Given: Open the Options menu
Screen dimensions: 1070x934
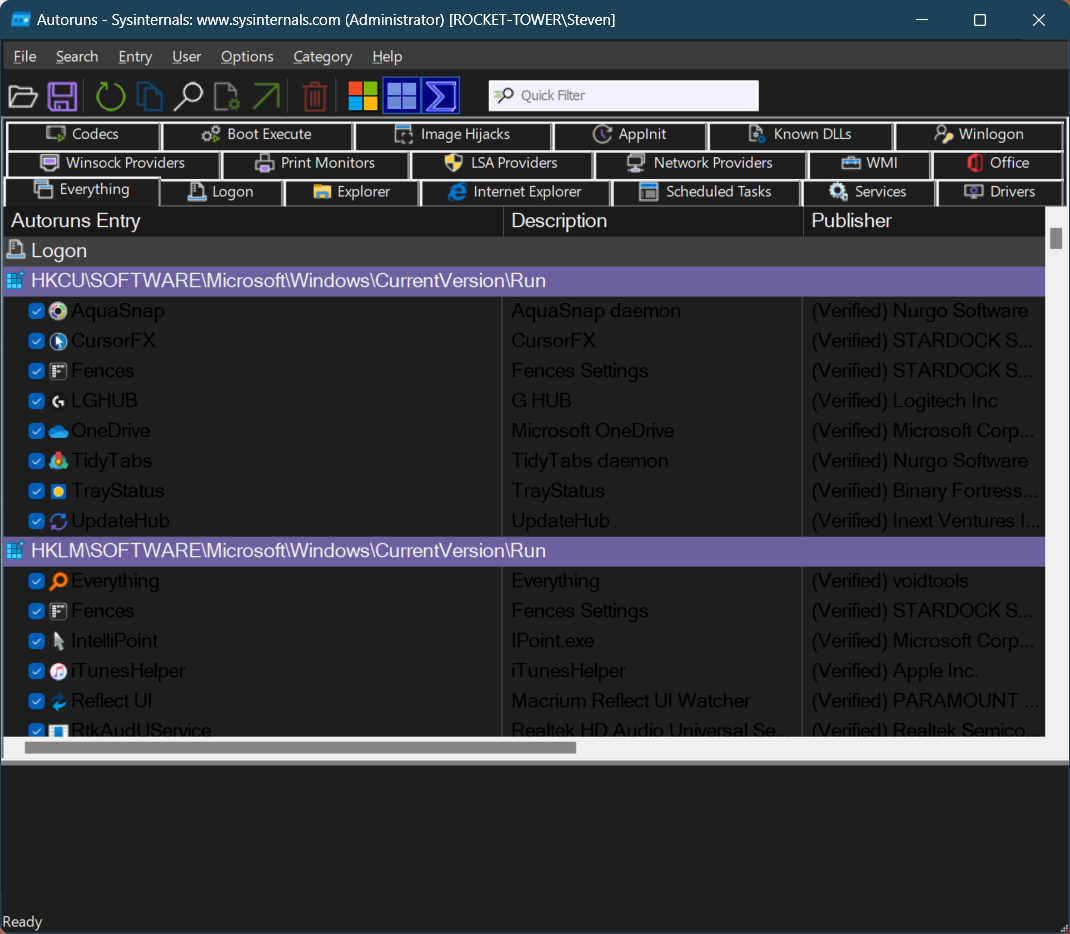Looking at the screenshot, I should [x=247, y=57].
